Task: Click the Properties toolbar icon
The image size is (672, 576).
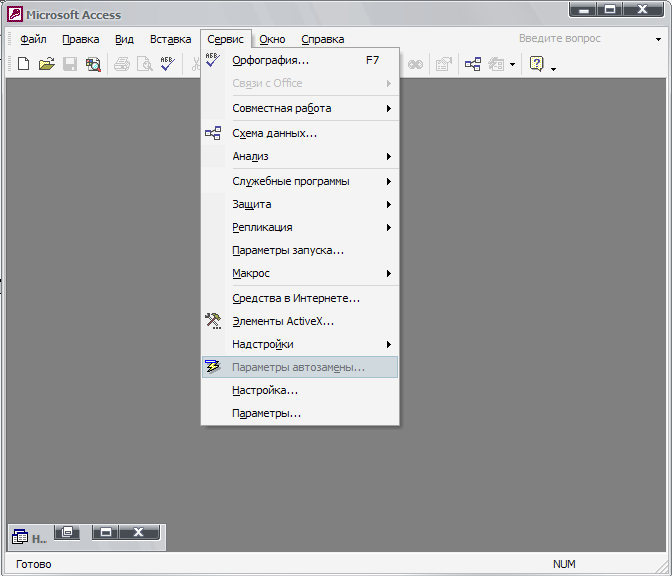Action: point(444,64)
